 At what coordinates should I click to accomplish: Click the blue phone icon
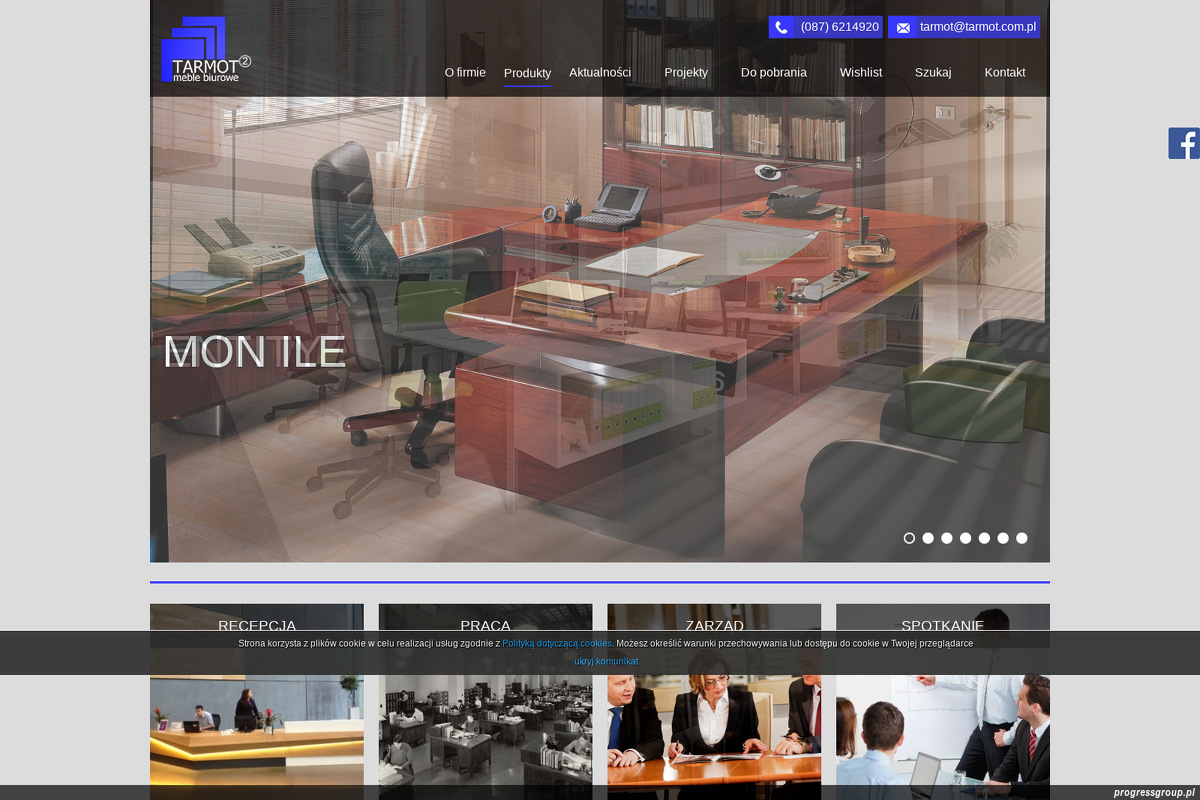coord(781,27)
